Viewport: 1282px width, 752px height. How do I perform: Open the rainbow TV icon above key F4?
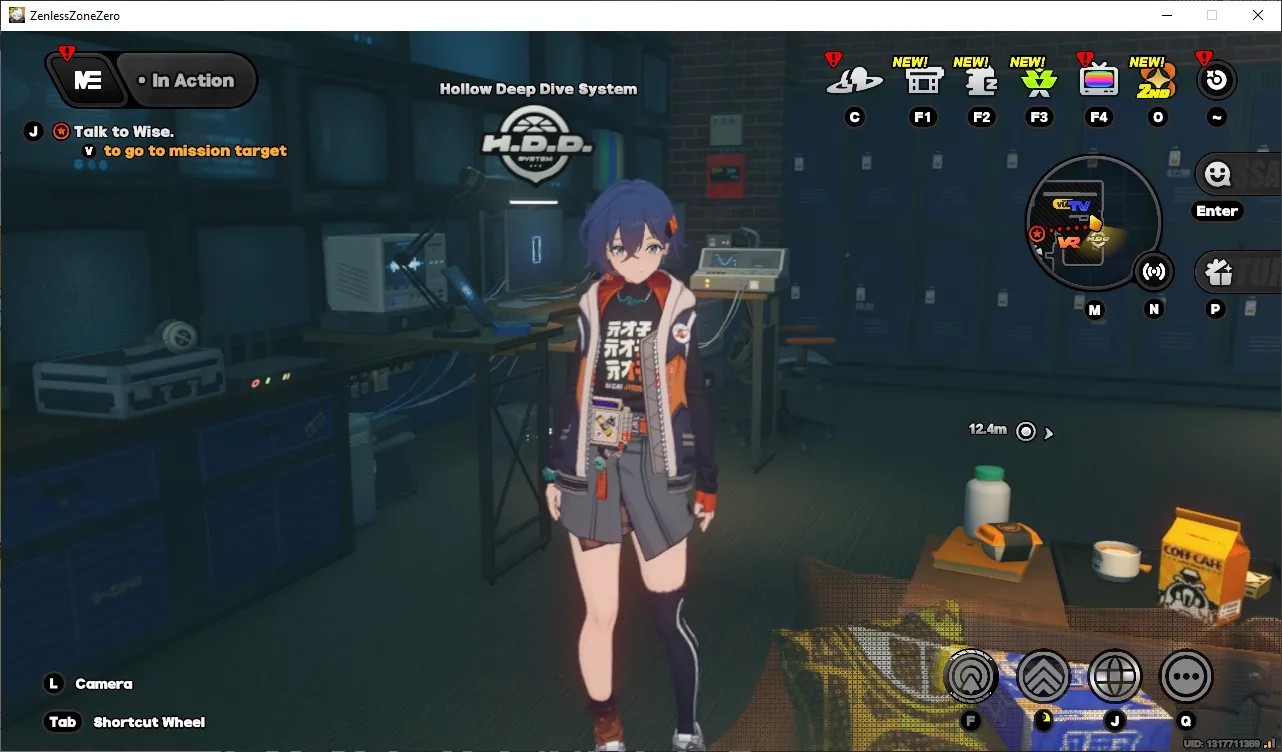coord(1099,80)
